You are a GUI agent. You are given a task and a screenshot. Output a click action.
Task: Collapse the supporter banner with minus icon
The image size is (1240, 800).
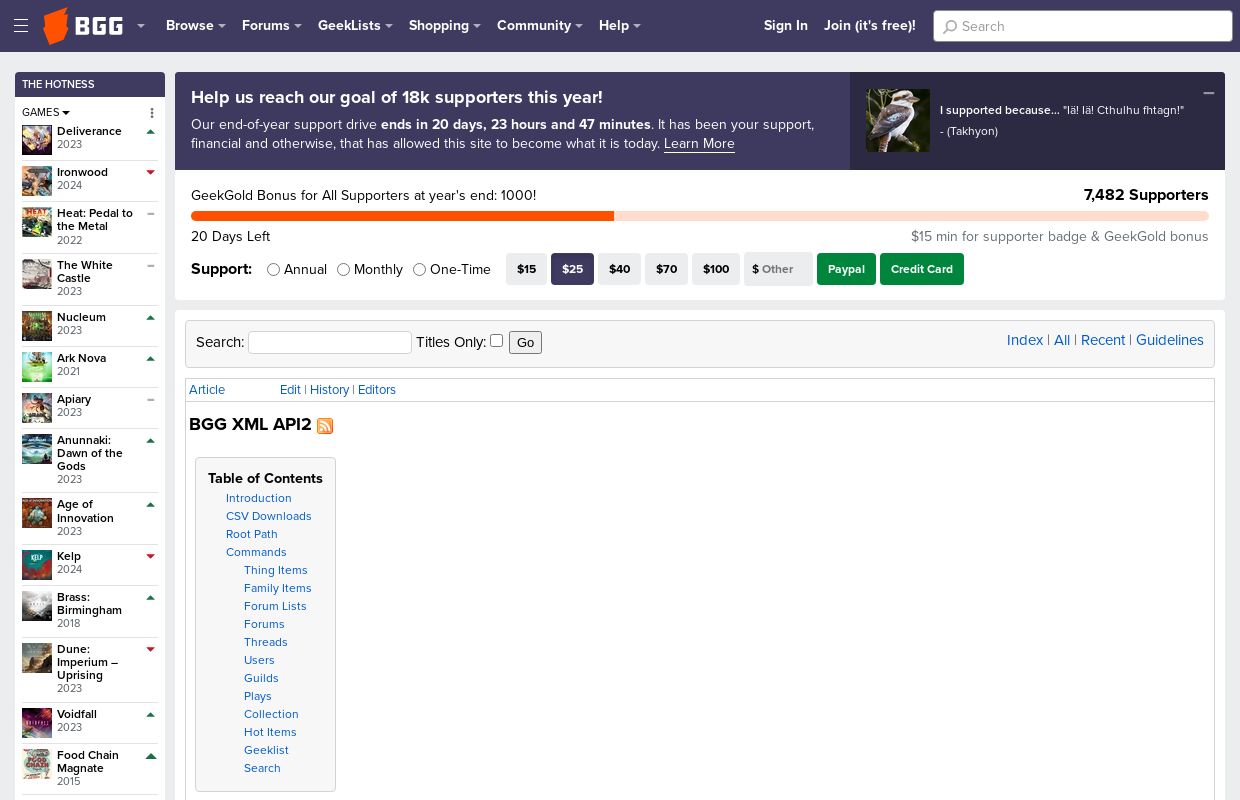[x=1208, y=93]
